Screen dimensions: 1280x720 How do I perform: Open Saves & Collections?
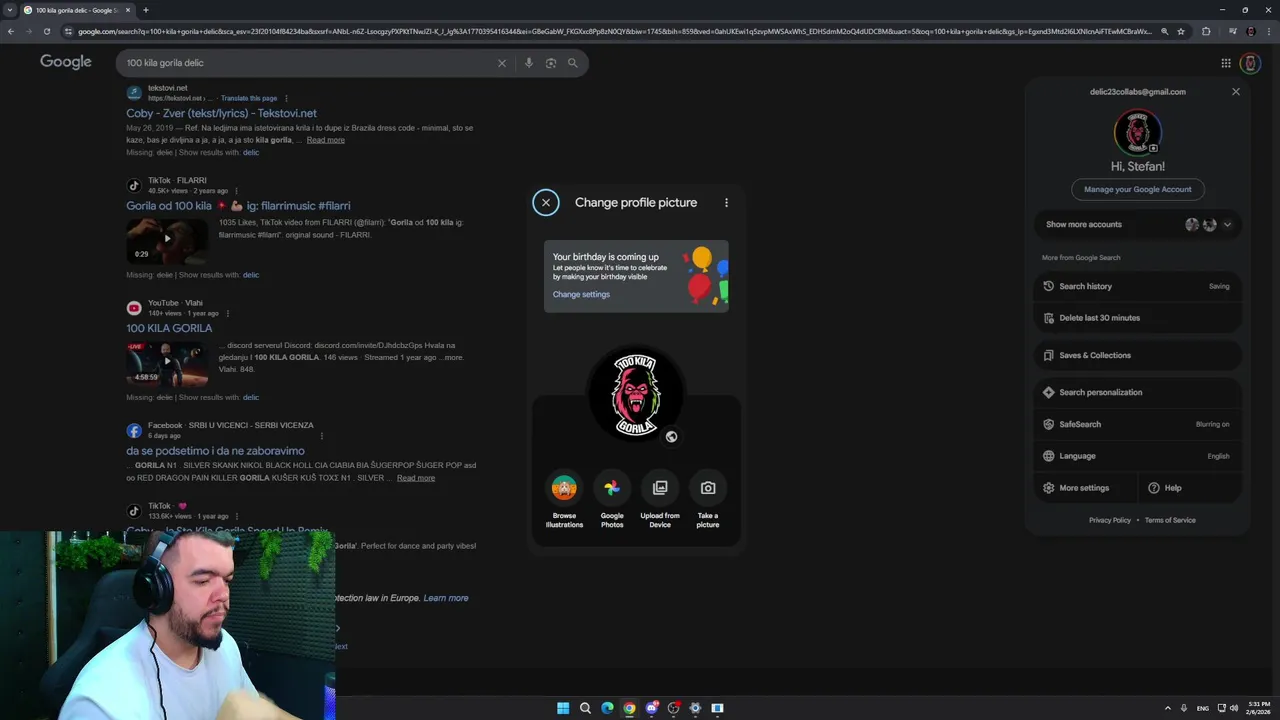(x=1138, y=355)
